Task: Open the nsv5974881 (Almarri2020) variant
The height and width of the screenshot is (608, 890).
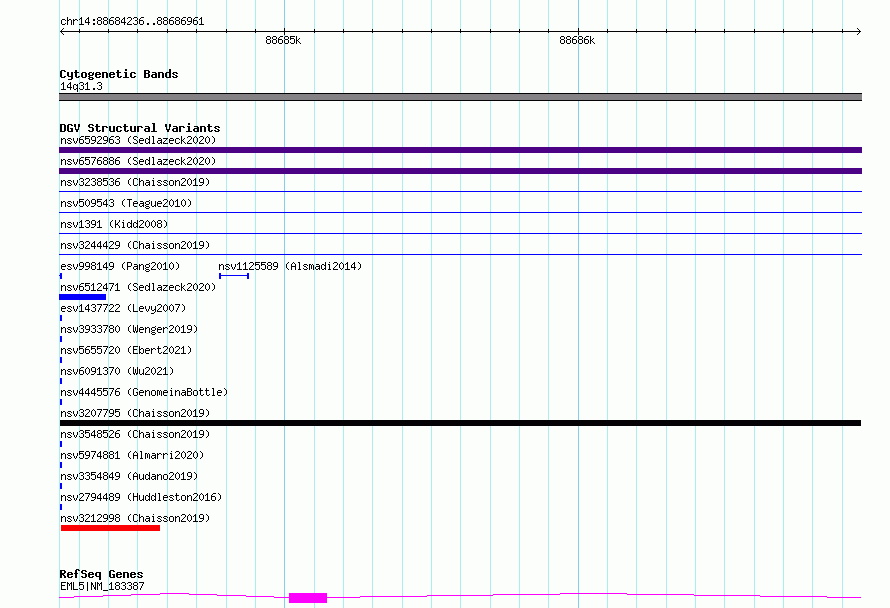Action: [x=132, y=455]
